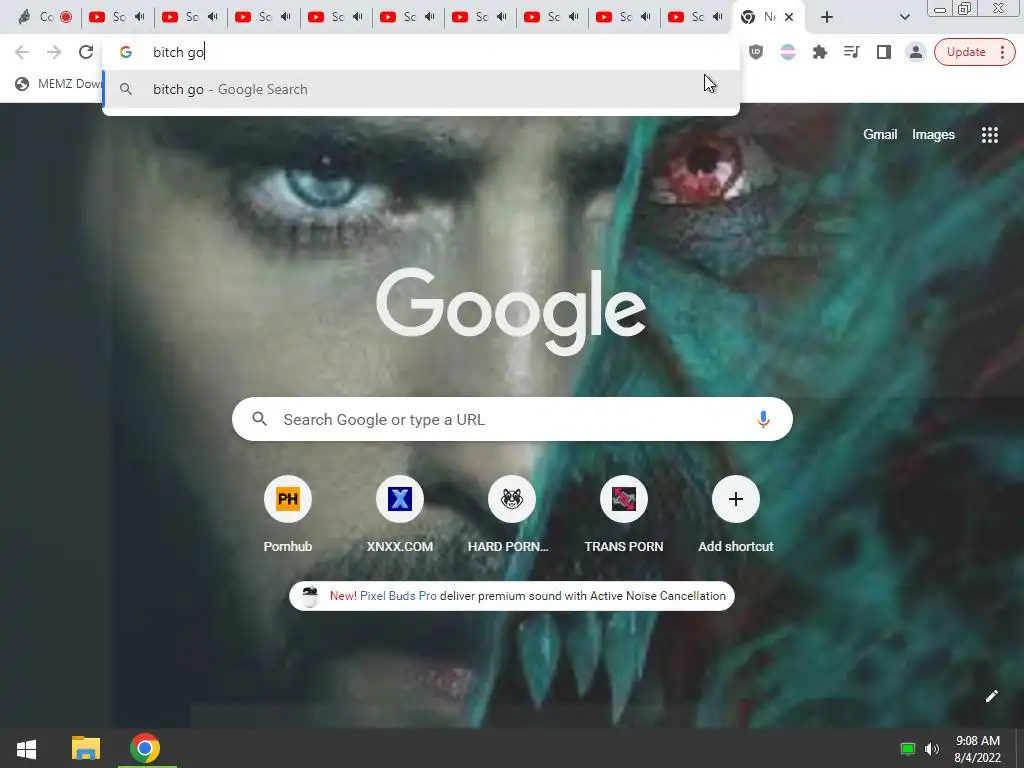Open the MEMZ Download bookmark
The width and height of the screenshot is (1024, 768).
point(59,84)
